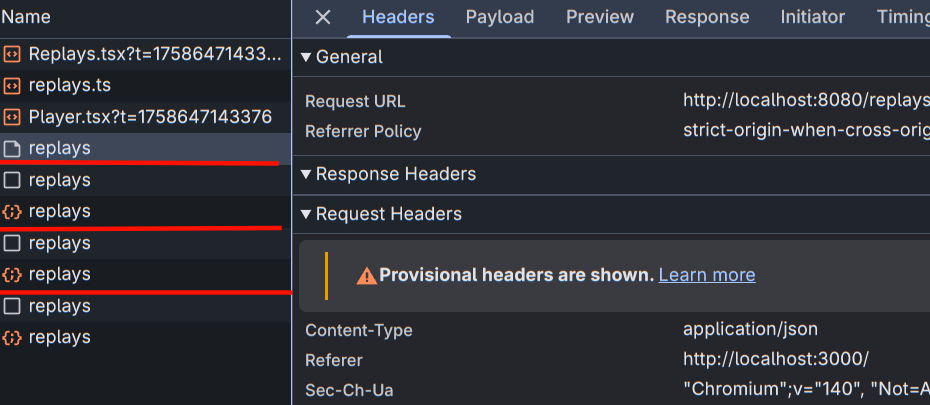Click the first orange JSON replays icon
The image size is (930, 405).
point(12,212)
